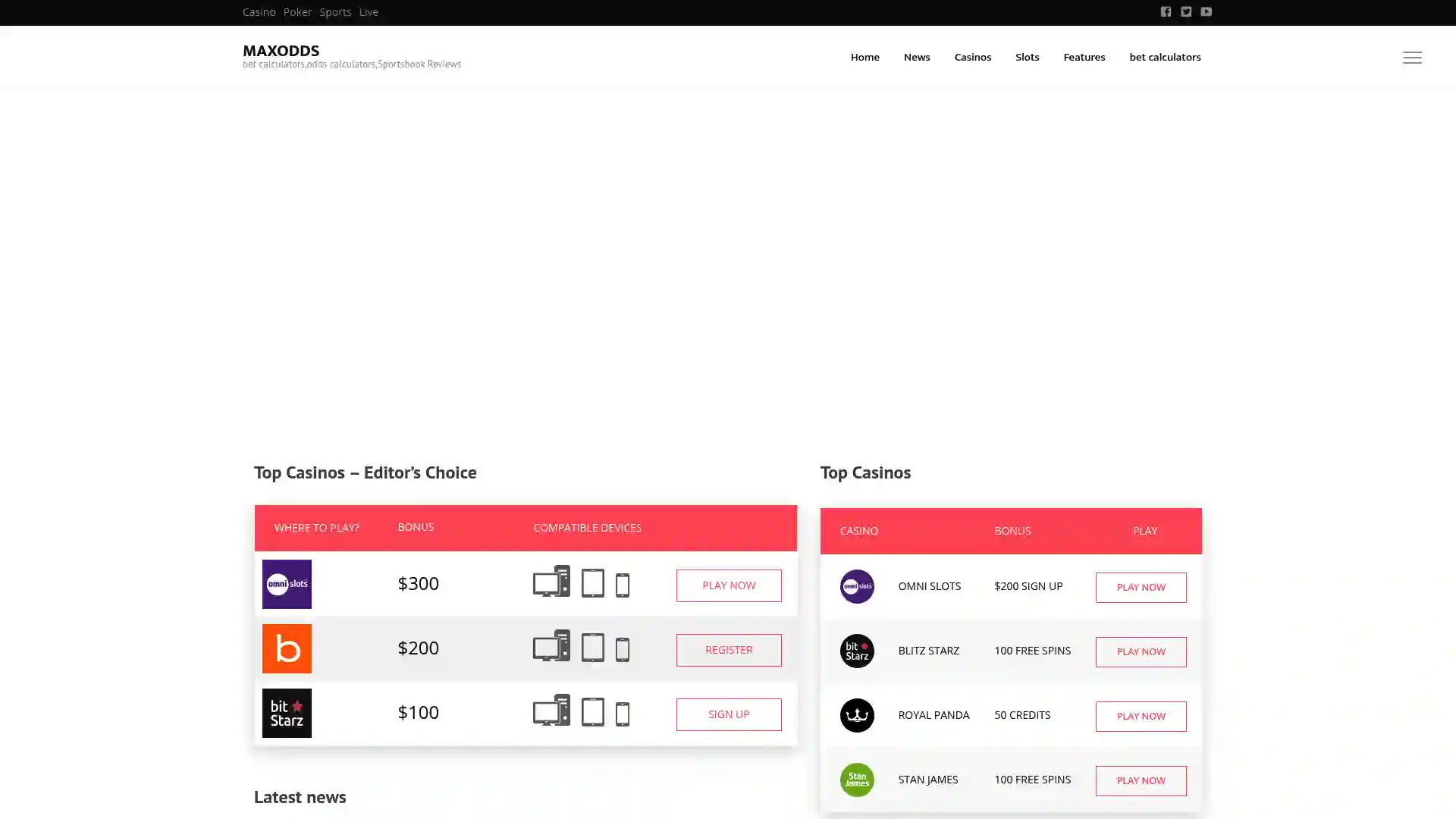Click PLAY NOW for Omni Slots
The width and height of the screenshot is (1456, 819).
[x=1141, y=588]
